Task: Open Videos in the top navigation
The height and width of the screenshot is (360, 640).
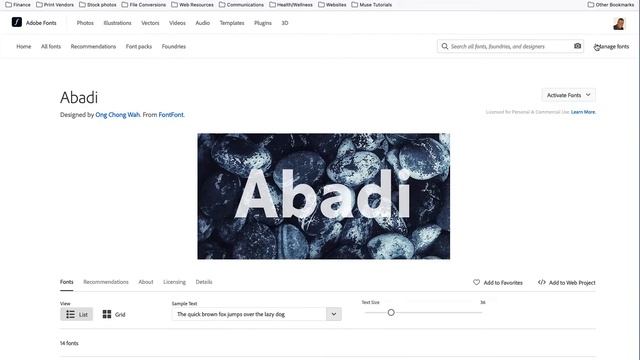Action: [177, 23]
